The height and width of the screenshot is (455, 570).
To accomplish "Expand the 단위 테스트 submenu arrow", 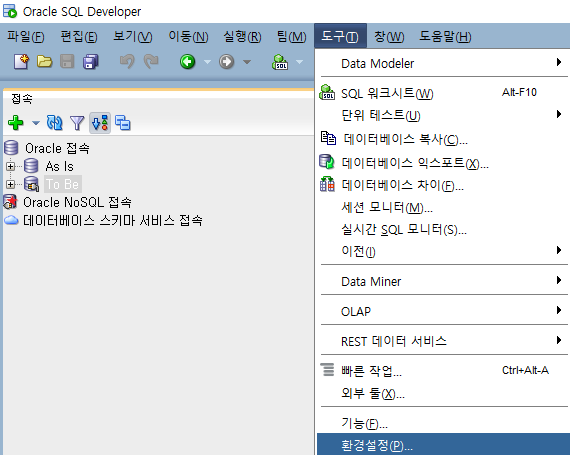I will [x=559, y=114].
